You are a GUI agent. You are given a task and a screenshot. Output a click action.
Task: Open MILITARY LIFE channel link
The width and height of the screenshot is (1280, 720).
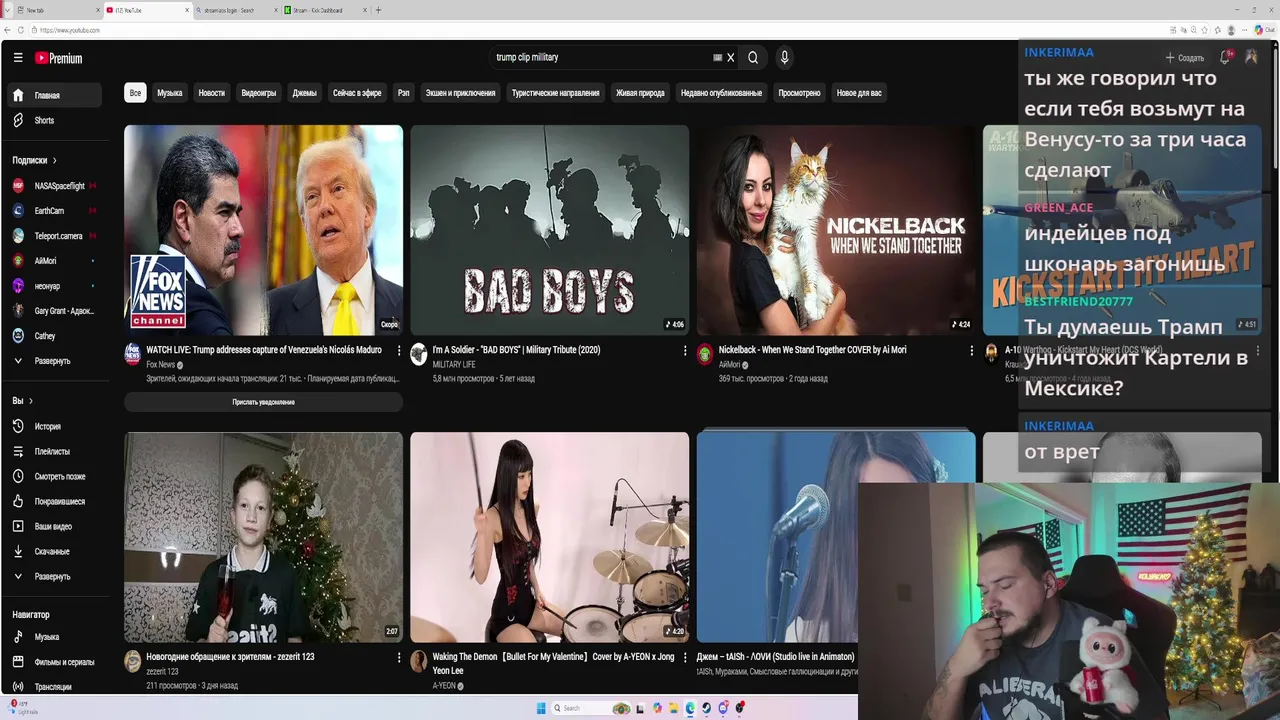454,365
